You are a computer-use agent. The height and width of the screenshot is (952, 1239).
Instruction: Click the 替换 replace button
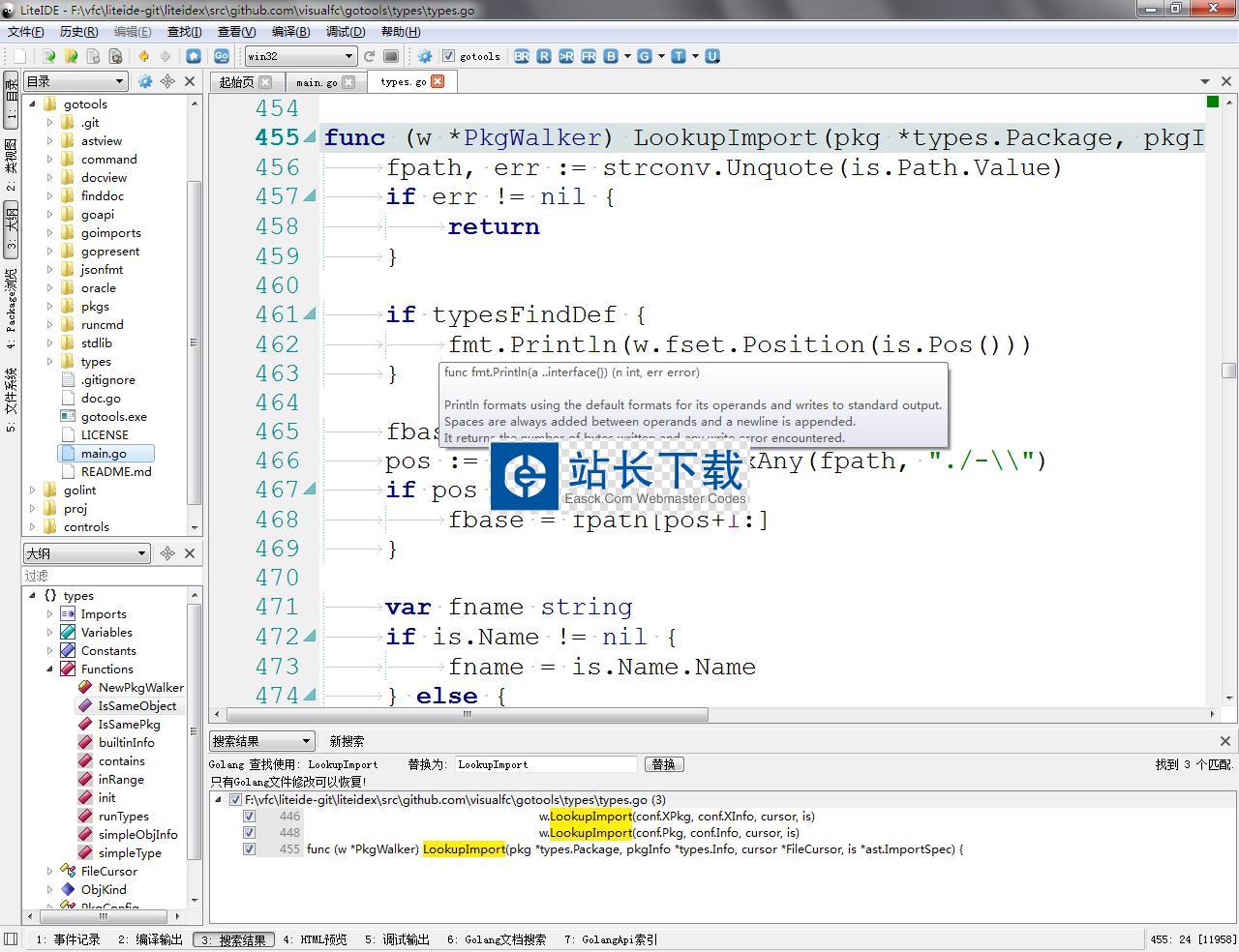[x=663, y=764]
